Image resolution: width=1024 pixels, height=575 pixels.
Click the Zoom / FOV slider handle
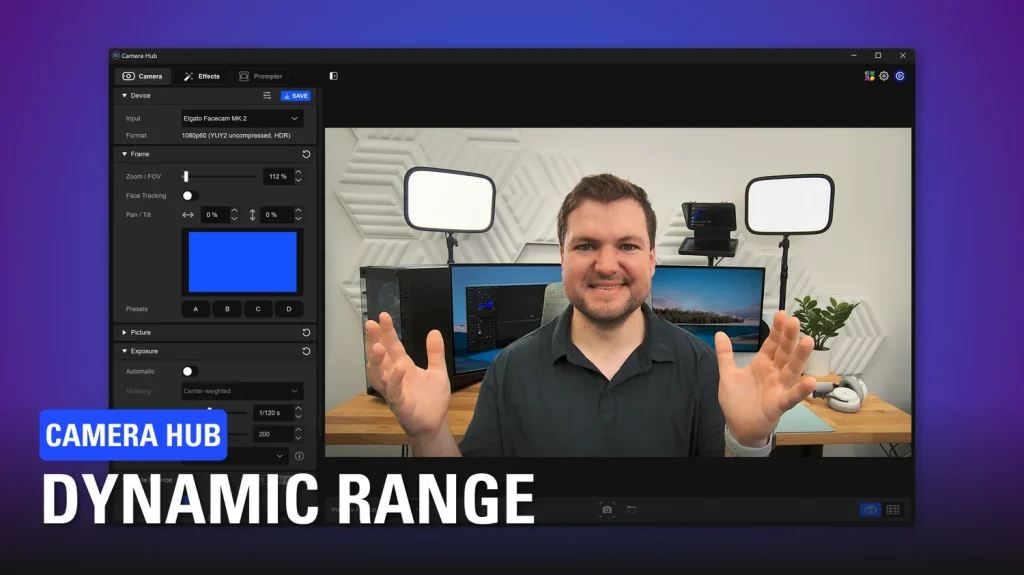186,176
